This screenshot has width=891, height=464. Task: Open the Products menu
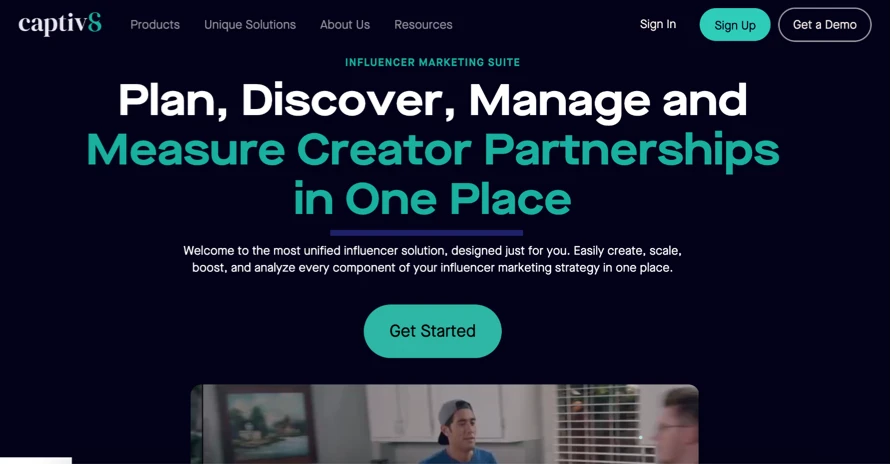pyautogui.click(x=155, y=25)
